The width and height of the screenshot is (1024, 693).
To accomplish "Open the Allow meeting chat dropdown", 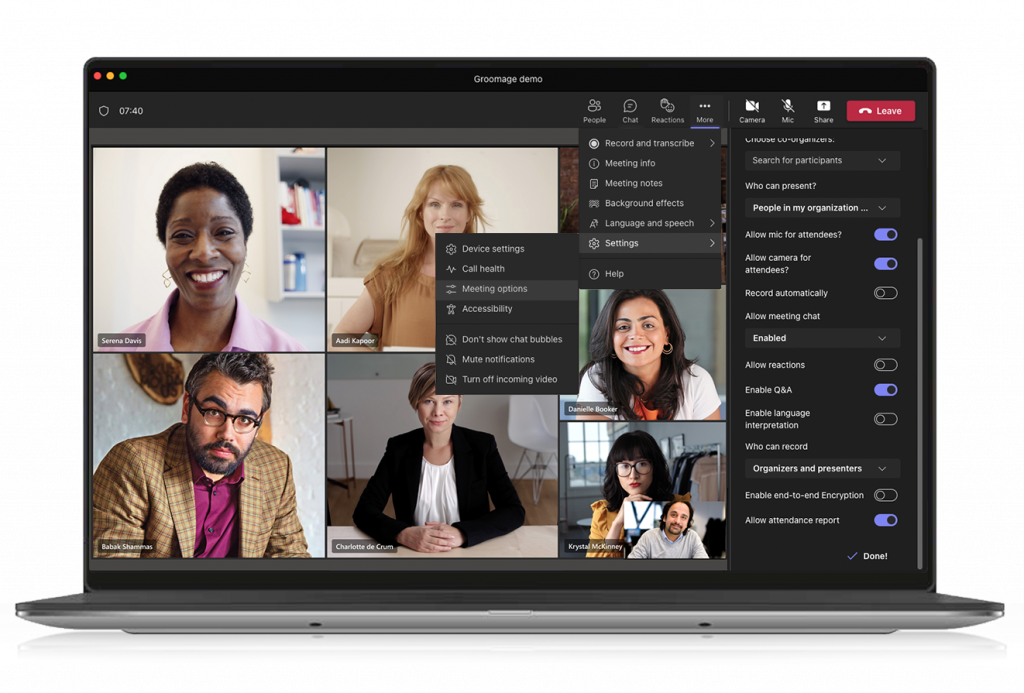I will tap(821, 338).
